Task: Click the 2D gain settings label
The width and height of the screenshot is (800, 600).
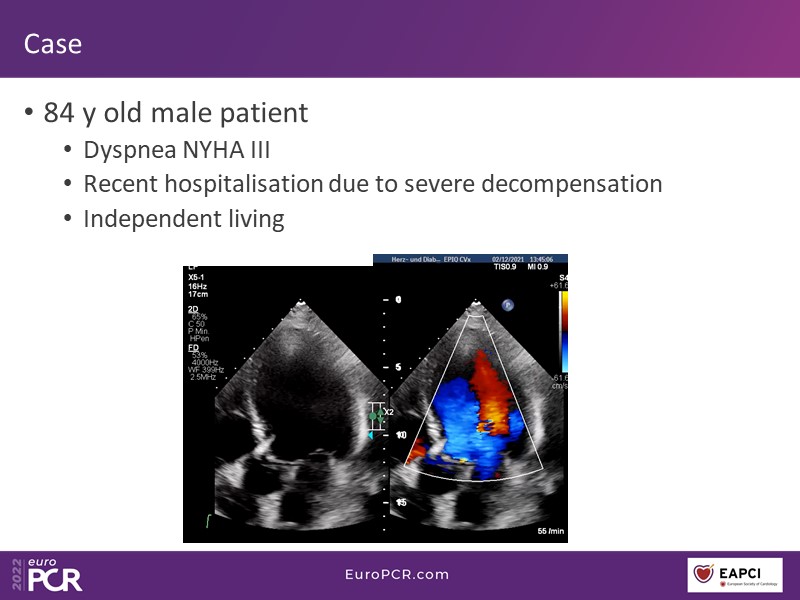Action: point(193,309)
